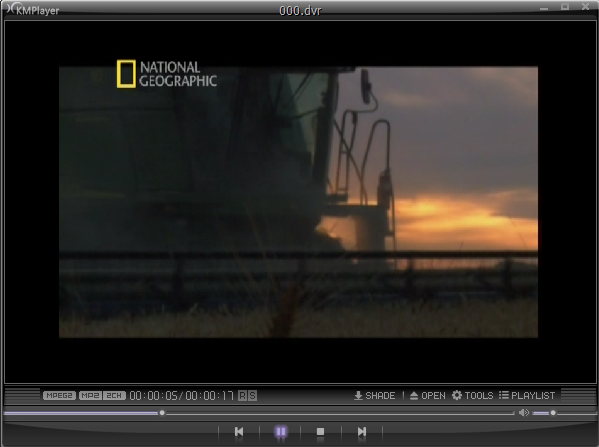Click the 2CH audio channel badge
The height and width of the screenshot is (447, 599).
tap(114, 395)
